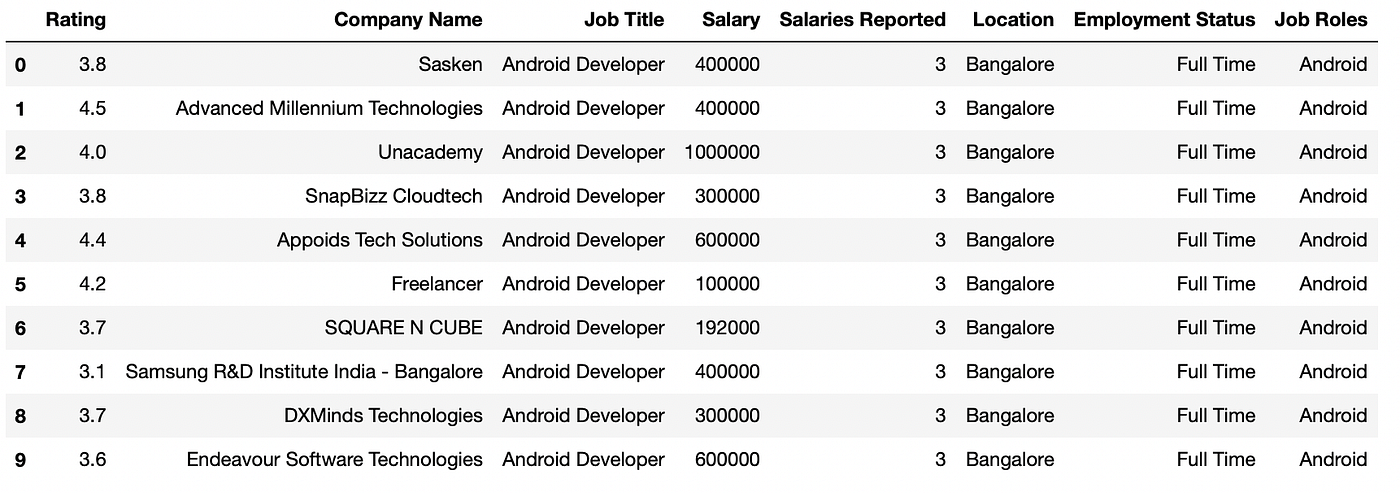
Task: Click the Job Title column header
Action: 623,20
